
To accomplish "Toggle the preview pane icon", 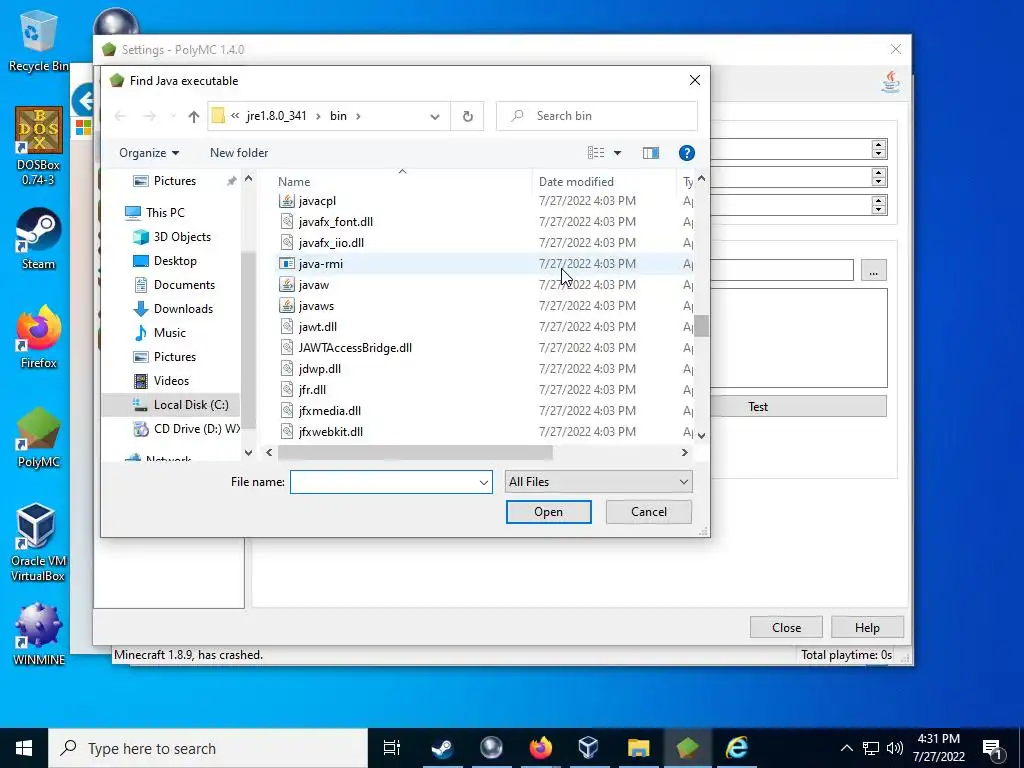I will [650, 153].
